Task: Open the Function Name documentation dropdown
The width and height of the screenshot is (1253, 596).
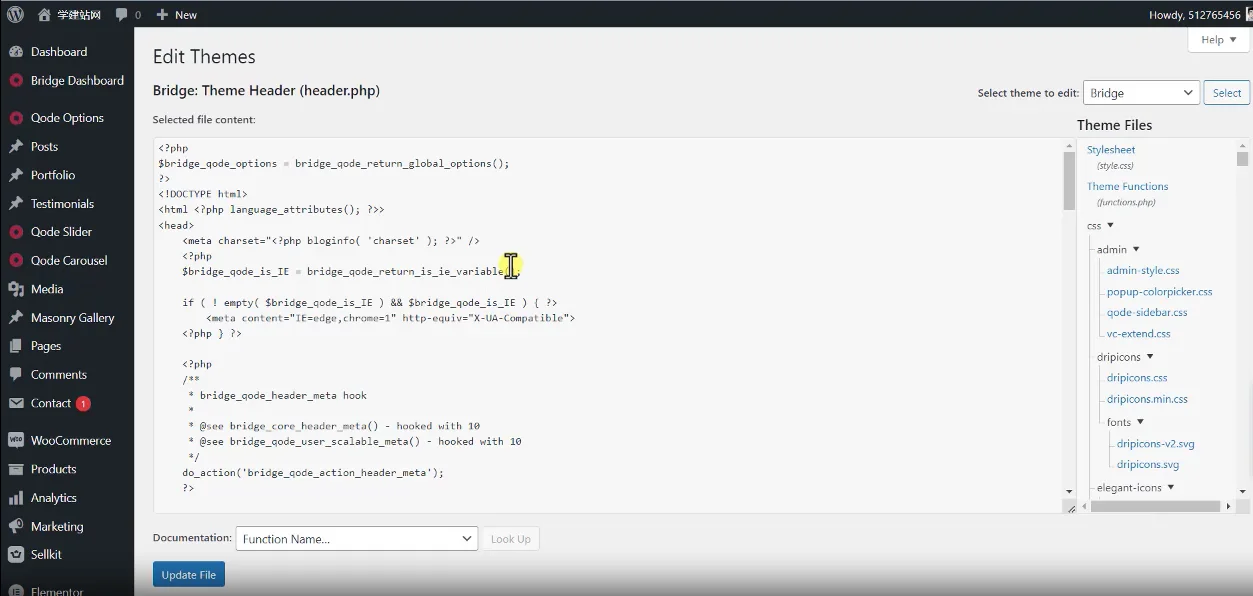Action: [x=356, y=538]
